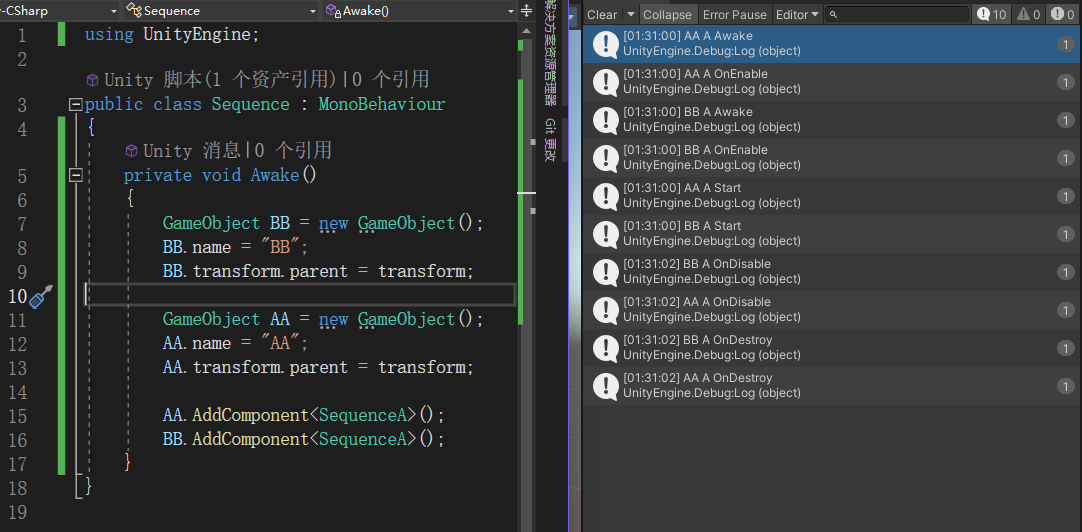Click the "AA" string literal on line 12
1082x532 pixels.
pyautogui.click(x=279, y=343)
